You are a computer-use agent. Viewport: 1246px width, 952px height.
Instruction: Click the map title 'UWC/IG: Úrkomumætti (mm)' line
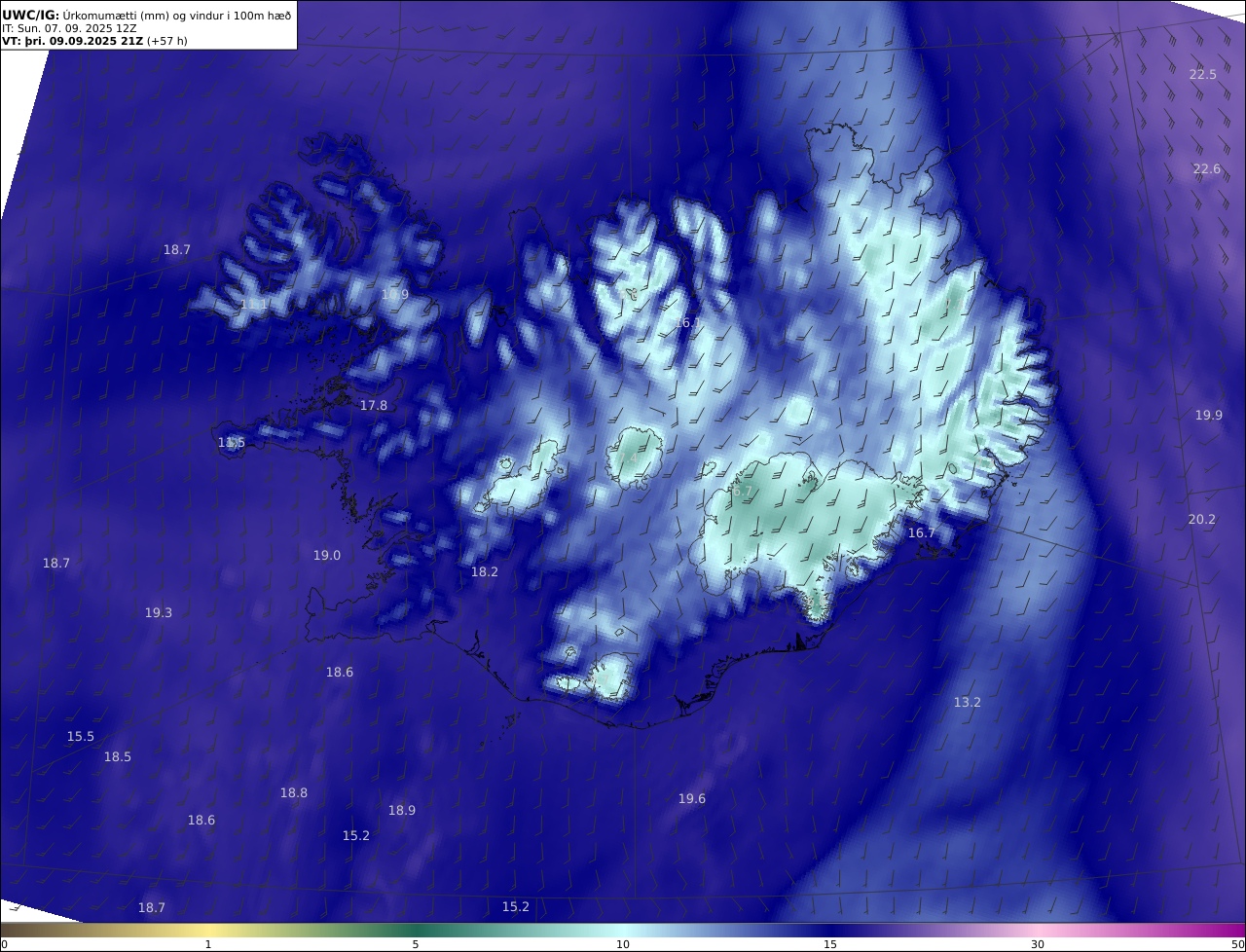pyautogui.click(x=146, y=15)
